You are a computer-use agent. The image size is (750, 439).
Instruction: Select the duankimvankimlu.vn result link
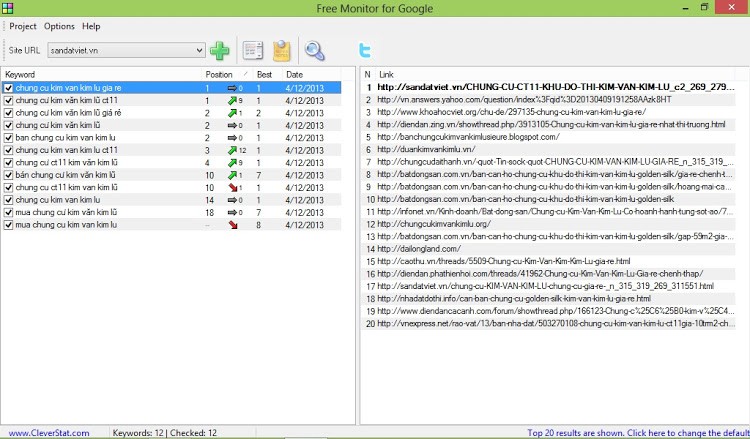click(426, 149)
